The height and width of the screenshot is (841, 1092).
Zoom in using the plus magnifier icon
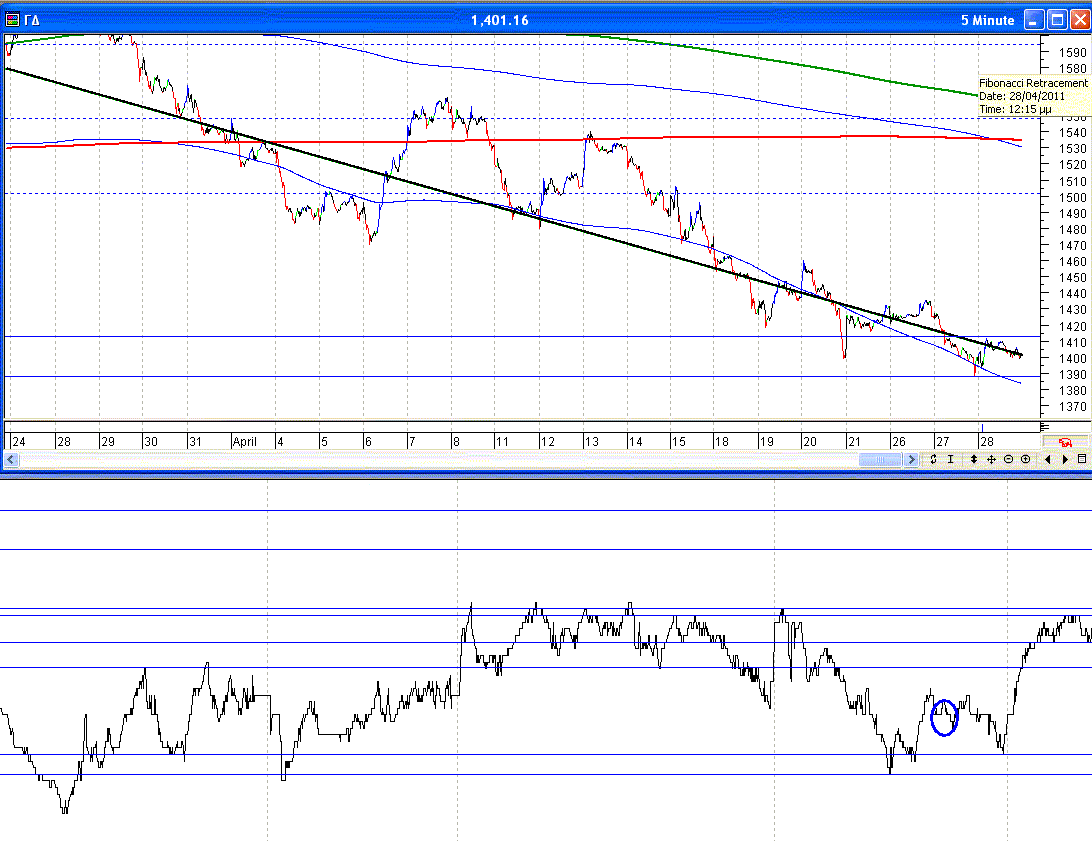click(x=1025, y=459)
